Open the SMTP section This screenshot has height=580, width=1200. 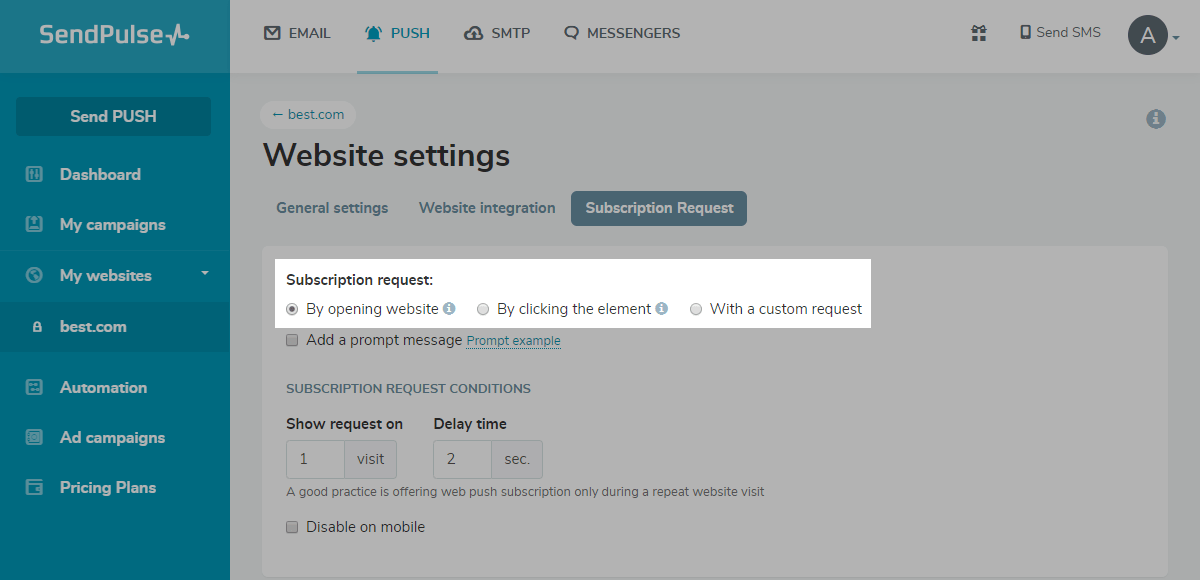click(497, 33)
